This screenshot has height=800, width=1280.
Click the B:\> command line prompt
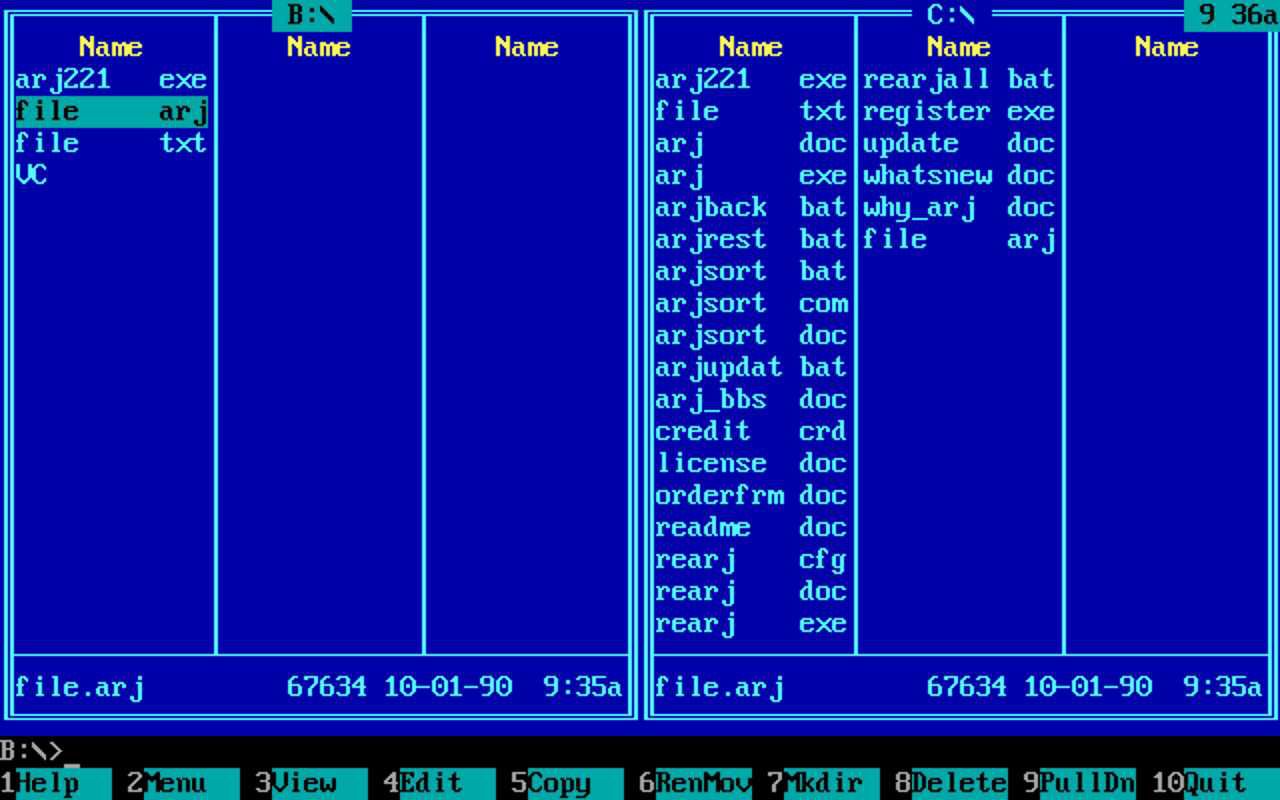click(32, 751)
